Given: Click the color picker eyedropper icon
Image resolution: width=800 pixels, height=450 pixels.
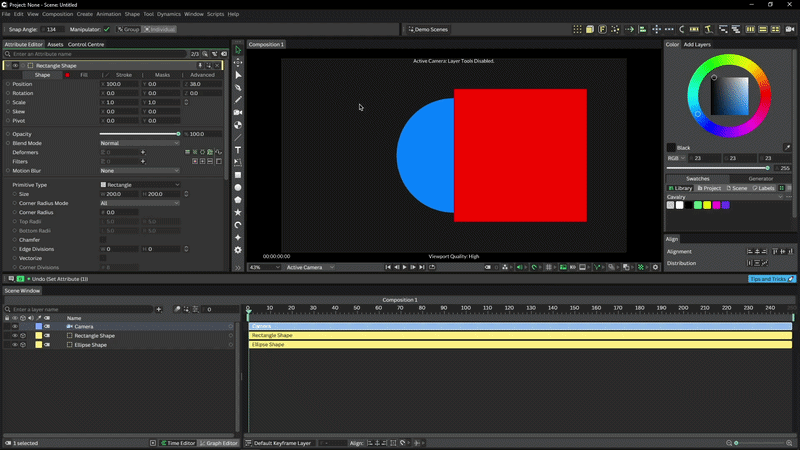Looking at the screenshot, I should (x=787, y=147).
